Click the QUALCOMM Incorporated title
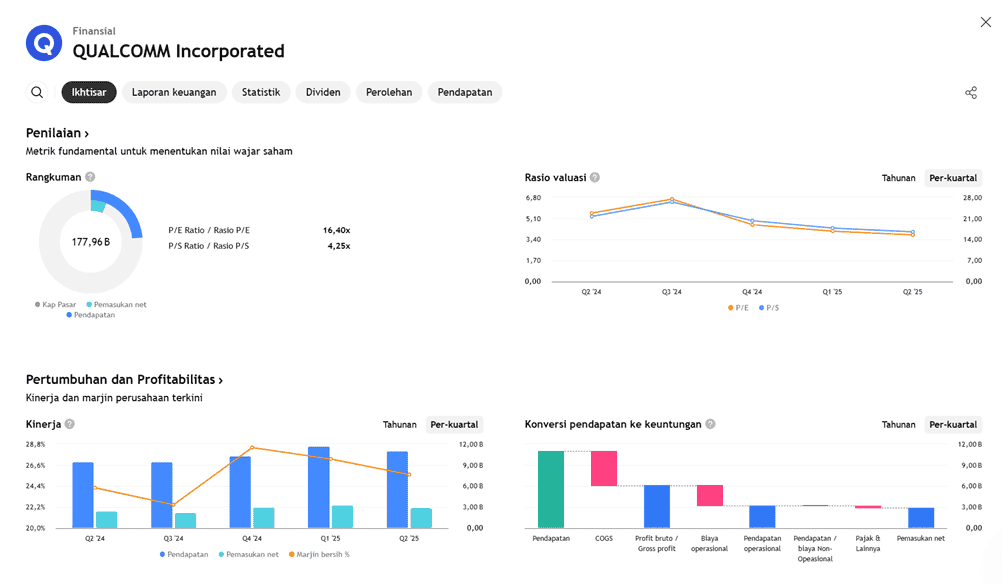 (178, 51)
